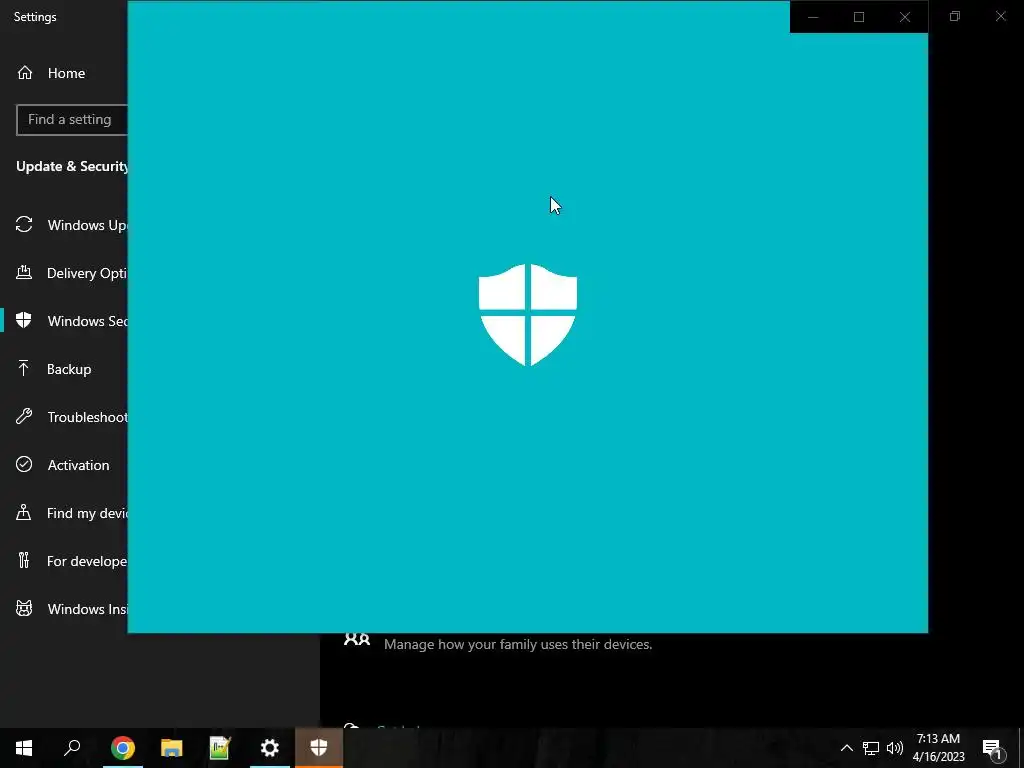Open Delivery Optimization settings page
The height and width of the screenshot is (768, 1024).
[64, 273]
